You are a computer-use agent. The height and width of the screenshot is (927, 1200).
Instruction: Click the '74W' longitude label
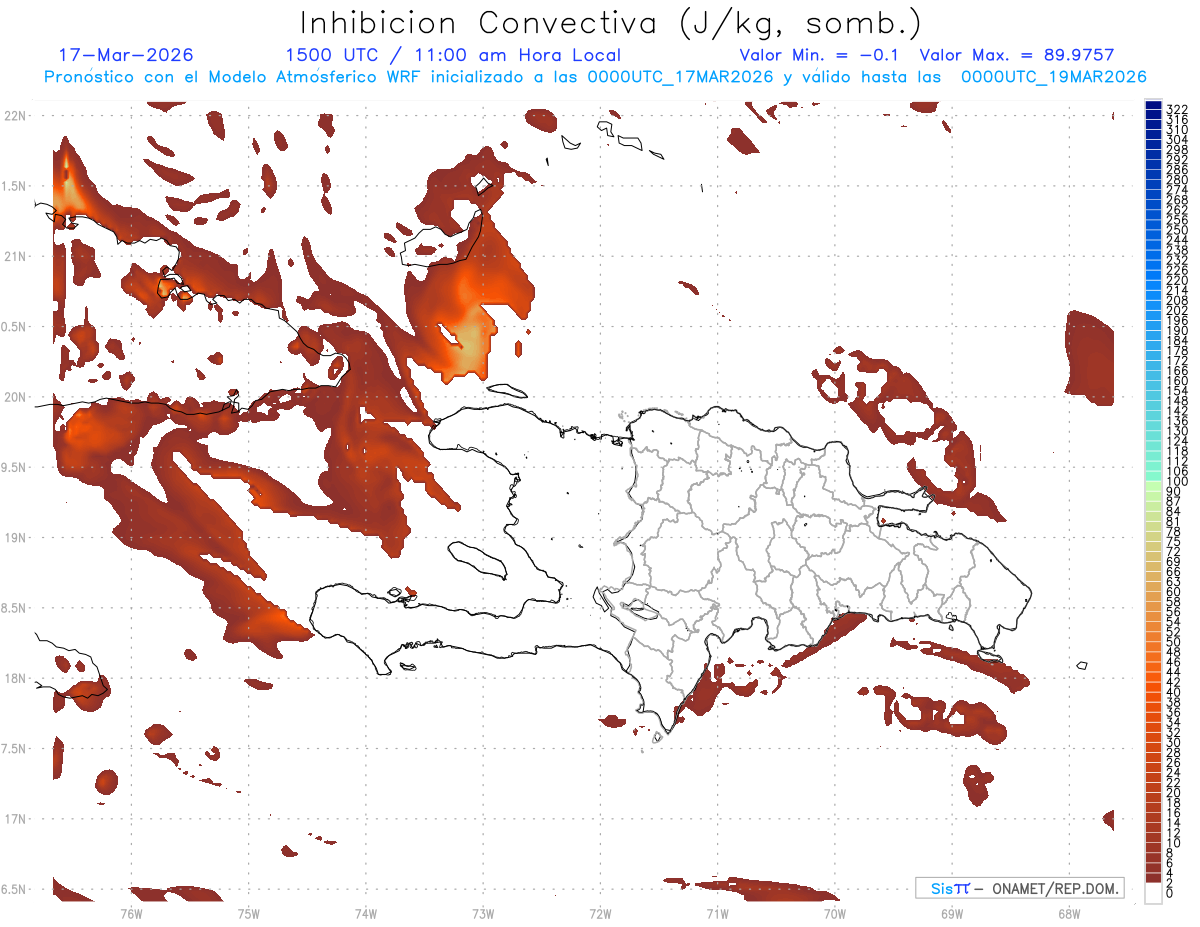pyautogui.click(x=365, y=913)
